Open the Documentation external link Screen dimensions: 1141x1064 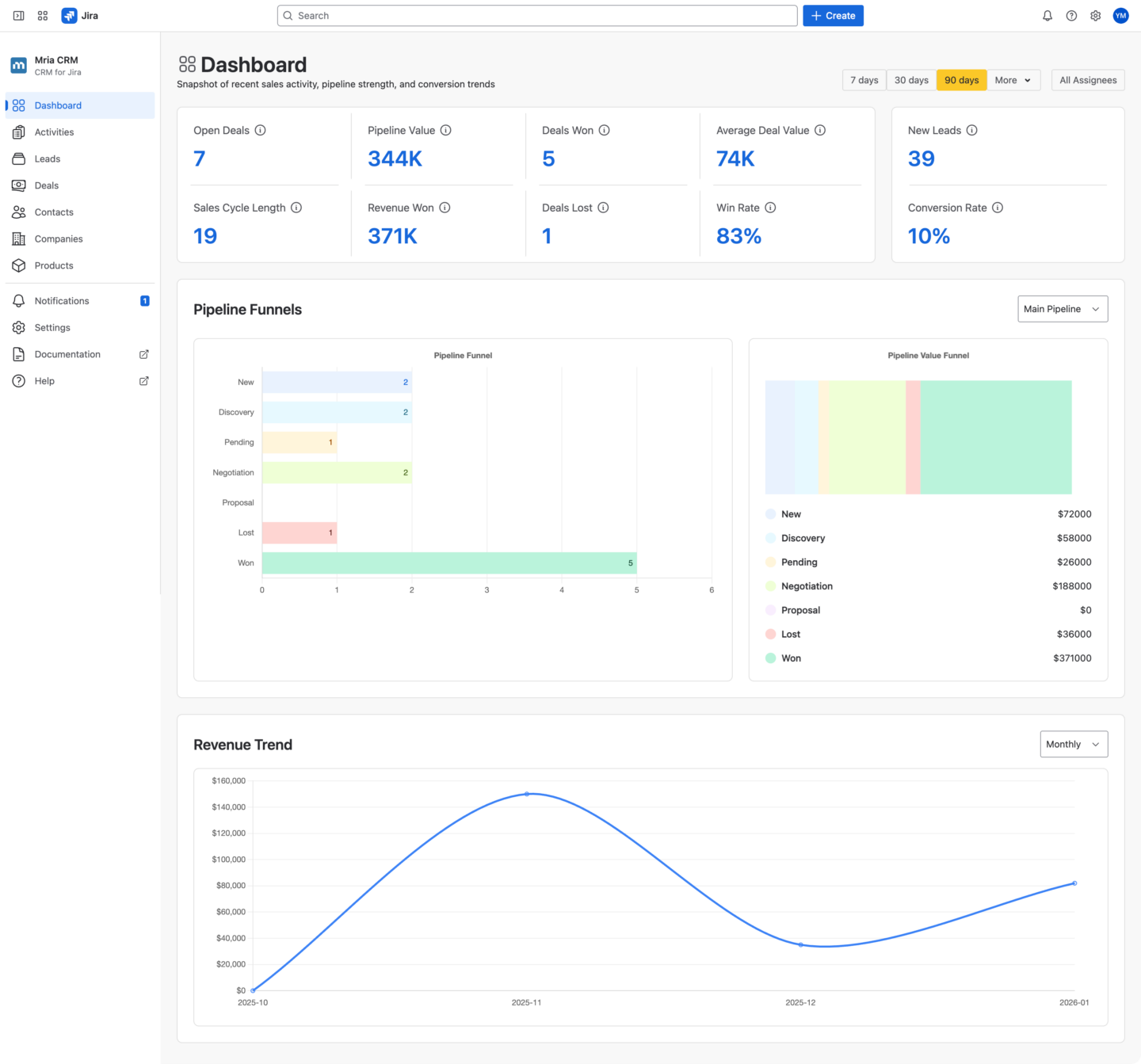click(67, 354)
